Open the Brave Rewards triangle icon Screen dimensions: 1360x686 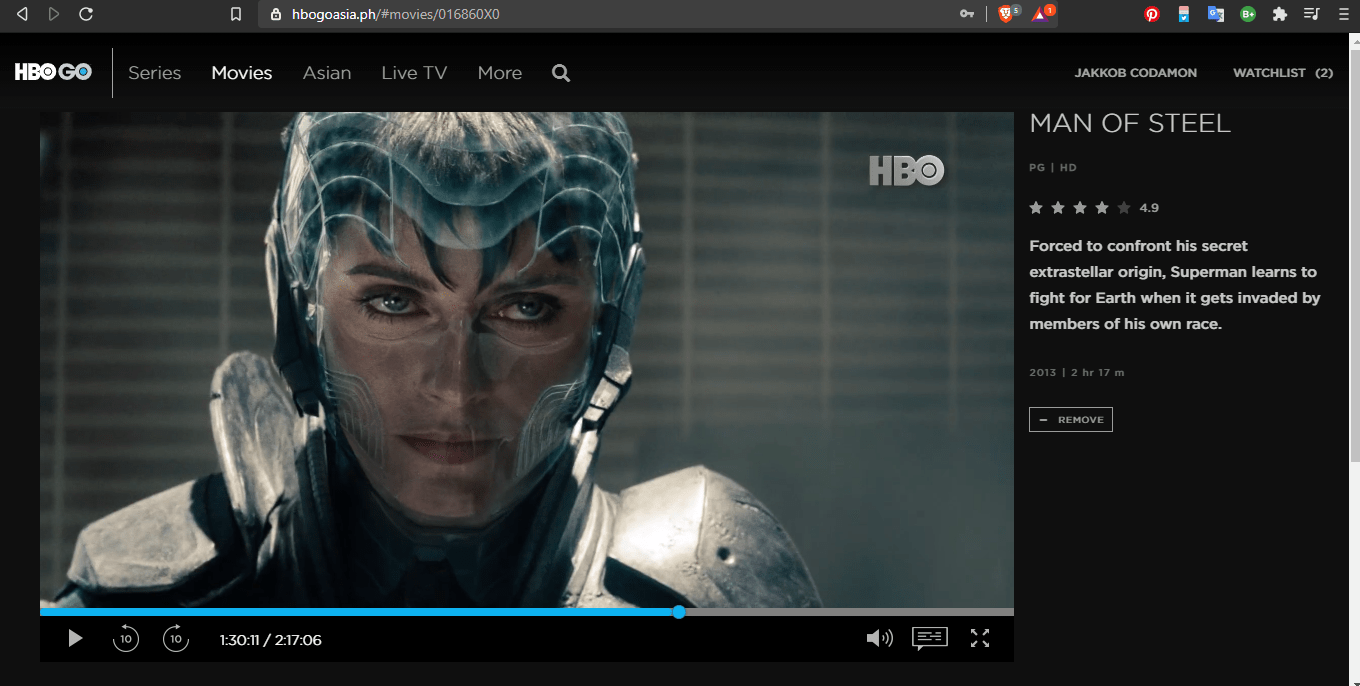coord(1040,15)
